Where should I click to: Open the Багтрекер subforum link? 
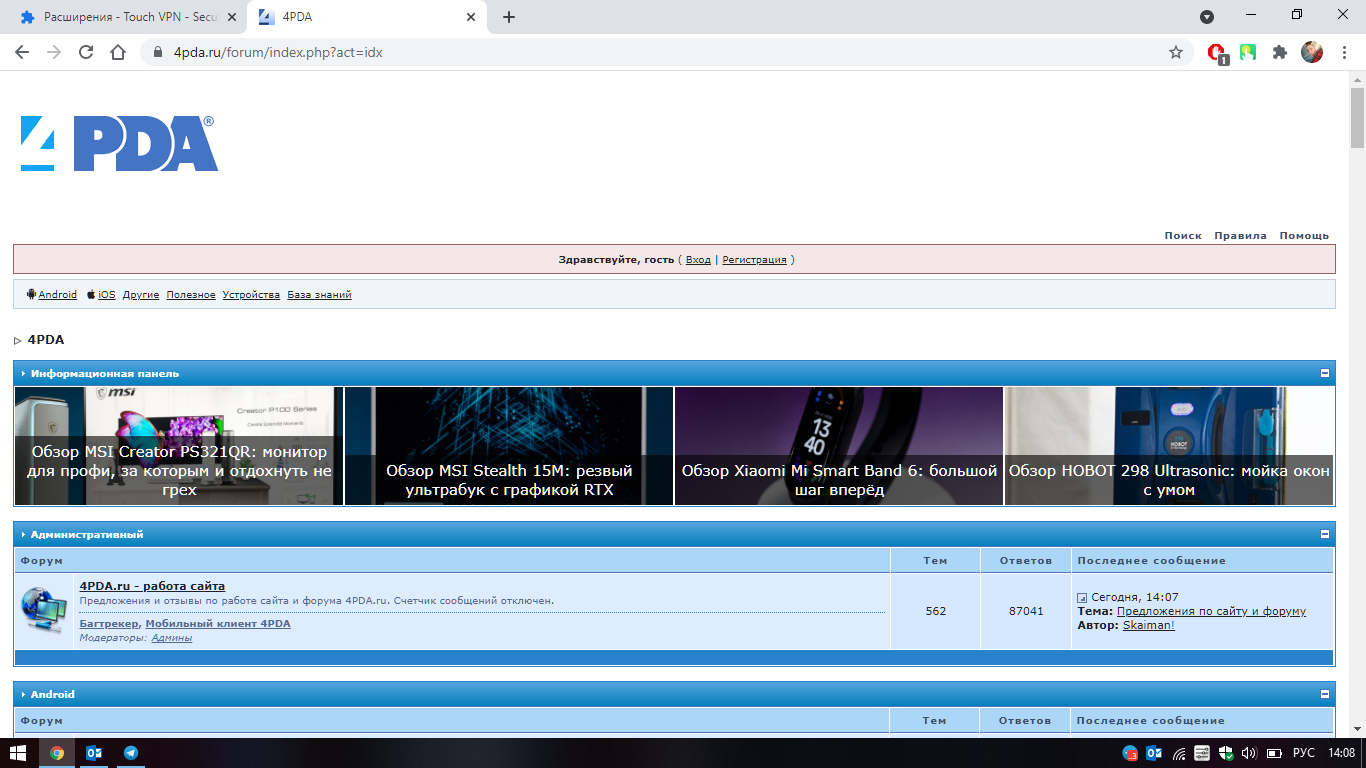click(109, 624)
